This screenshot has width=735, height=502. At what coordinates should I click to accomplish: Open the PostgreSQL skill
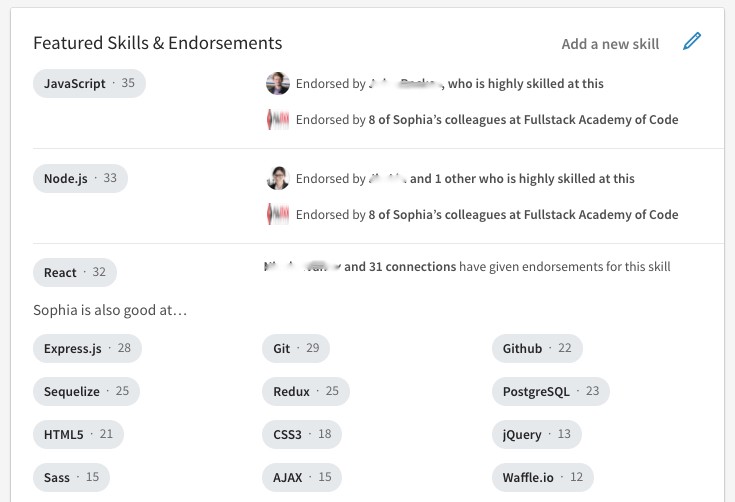click(x=550, y=392)
